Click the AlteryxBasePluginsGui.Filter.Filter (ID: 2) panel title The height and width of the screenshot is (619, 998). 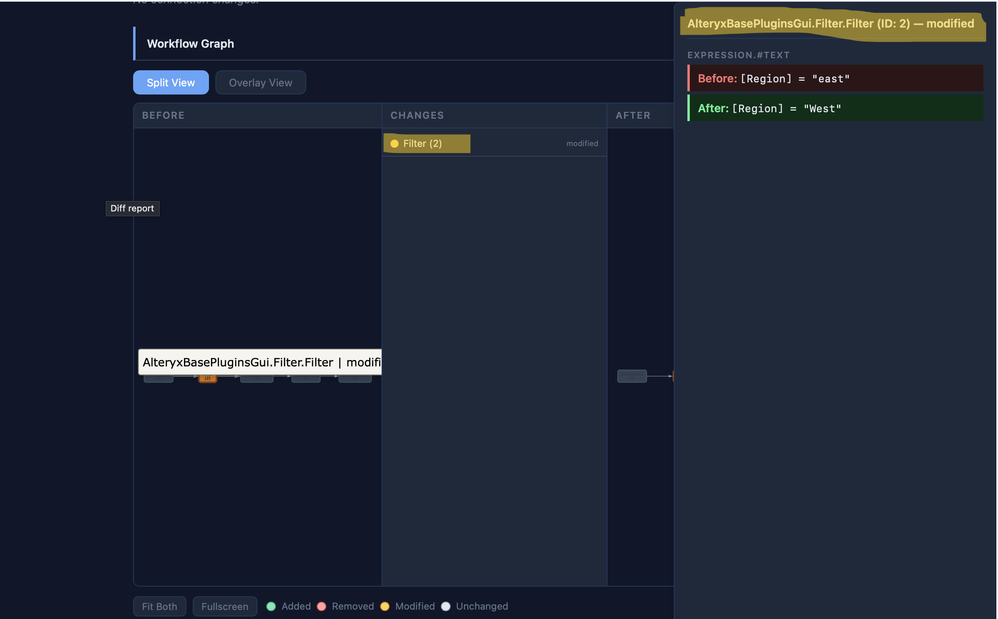[831, 24]
